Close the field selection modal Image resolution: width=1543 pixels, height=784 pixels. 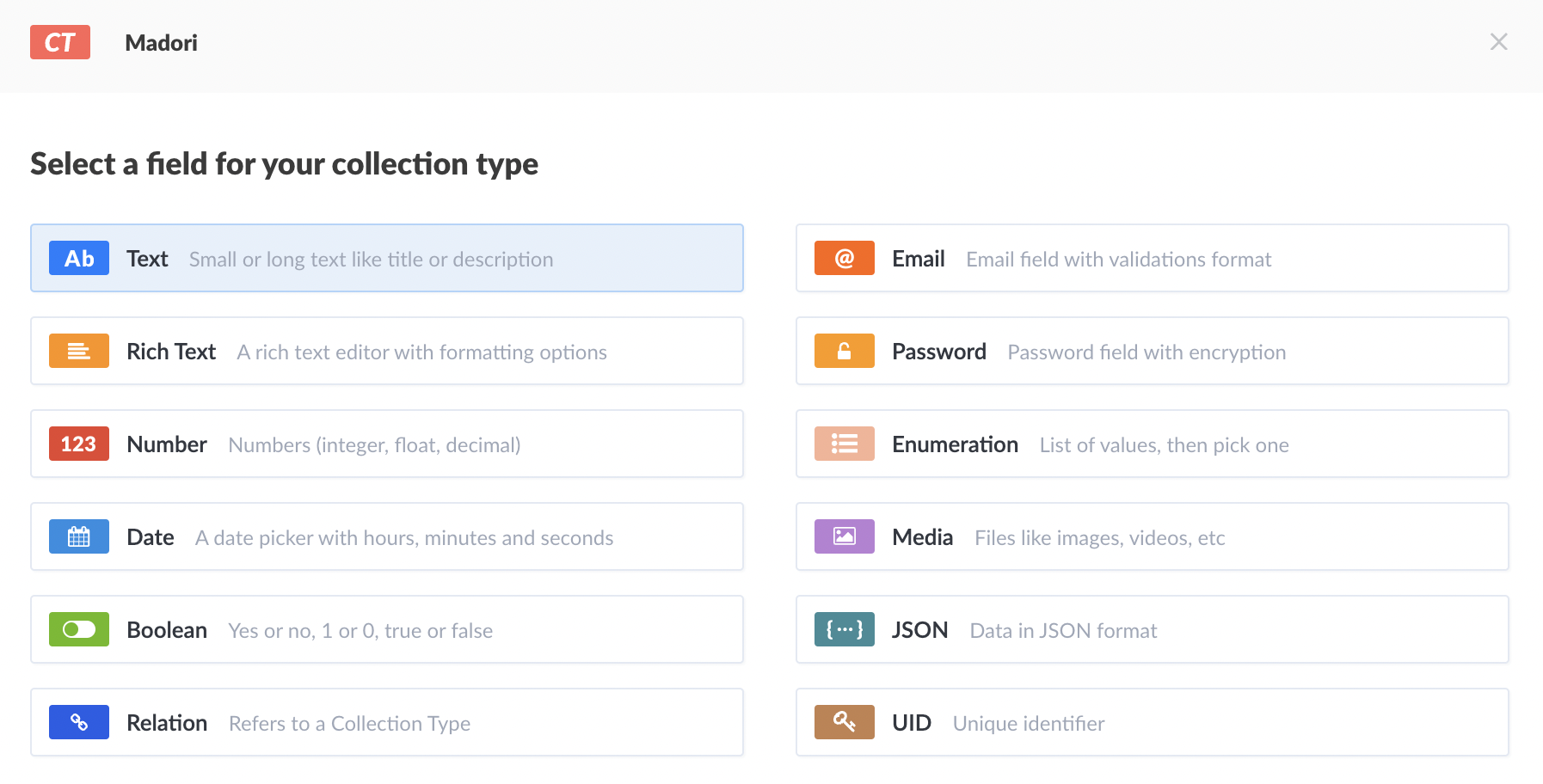pos(1498,42)
